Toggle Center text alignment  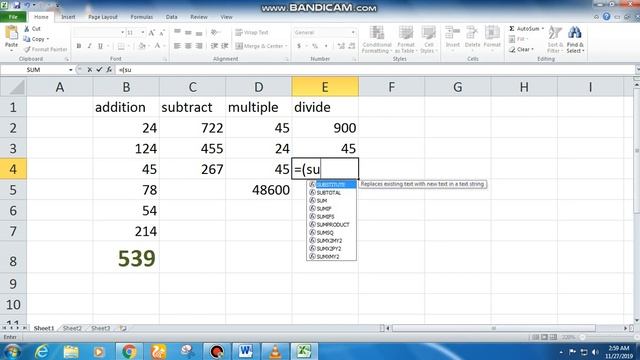(x=188, y=46)
